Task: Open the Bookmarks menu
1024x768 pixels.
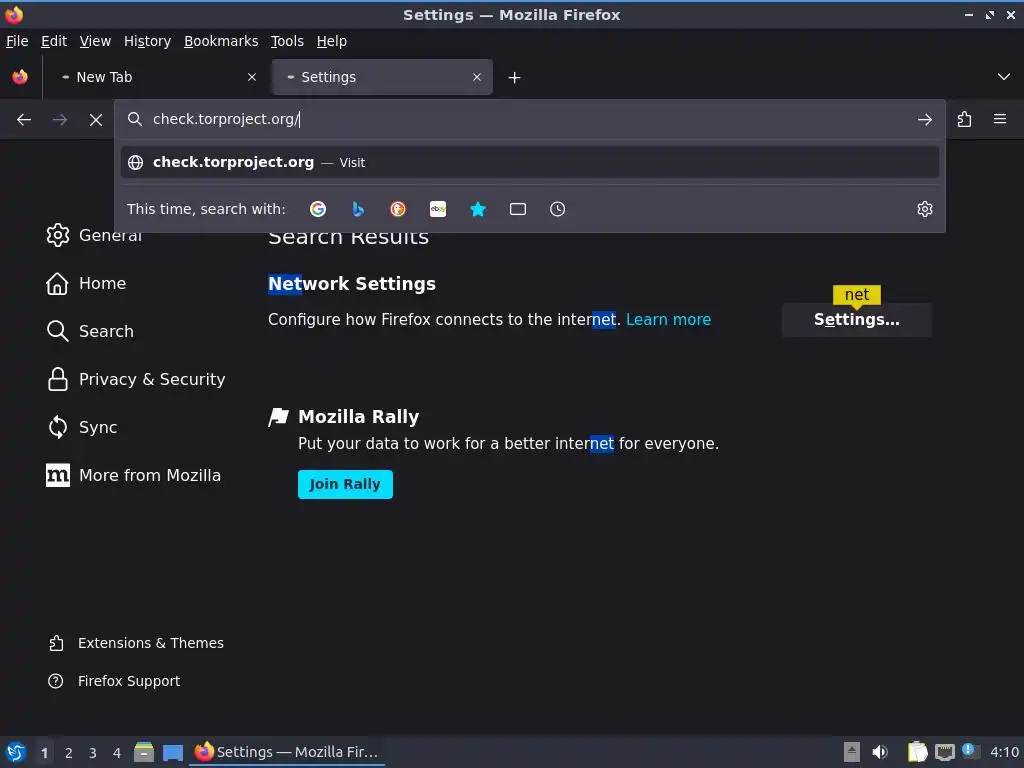Action: pos(221,41)
